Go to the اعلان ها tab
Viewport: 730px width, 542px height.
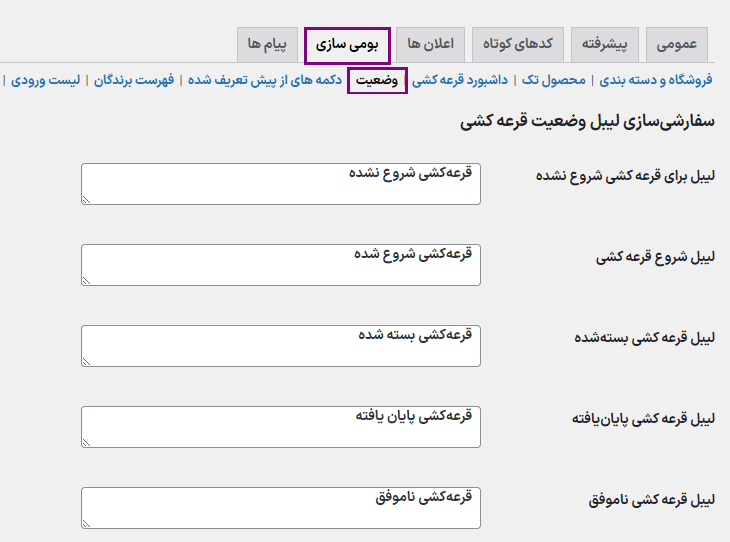pyautogui.click(x=430, y=45)
